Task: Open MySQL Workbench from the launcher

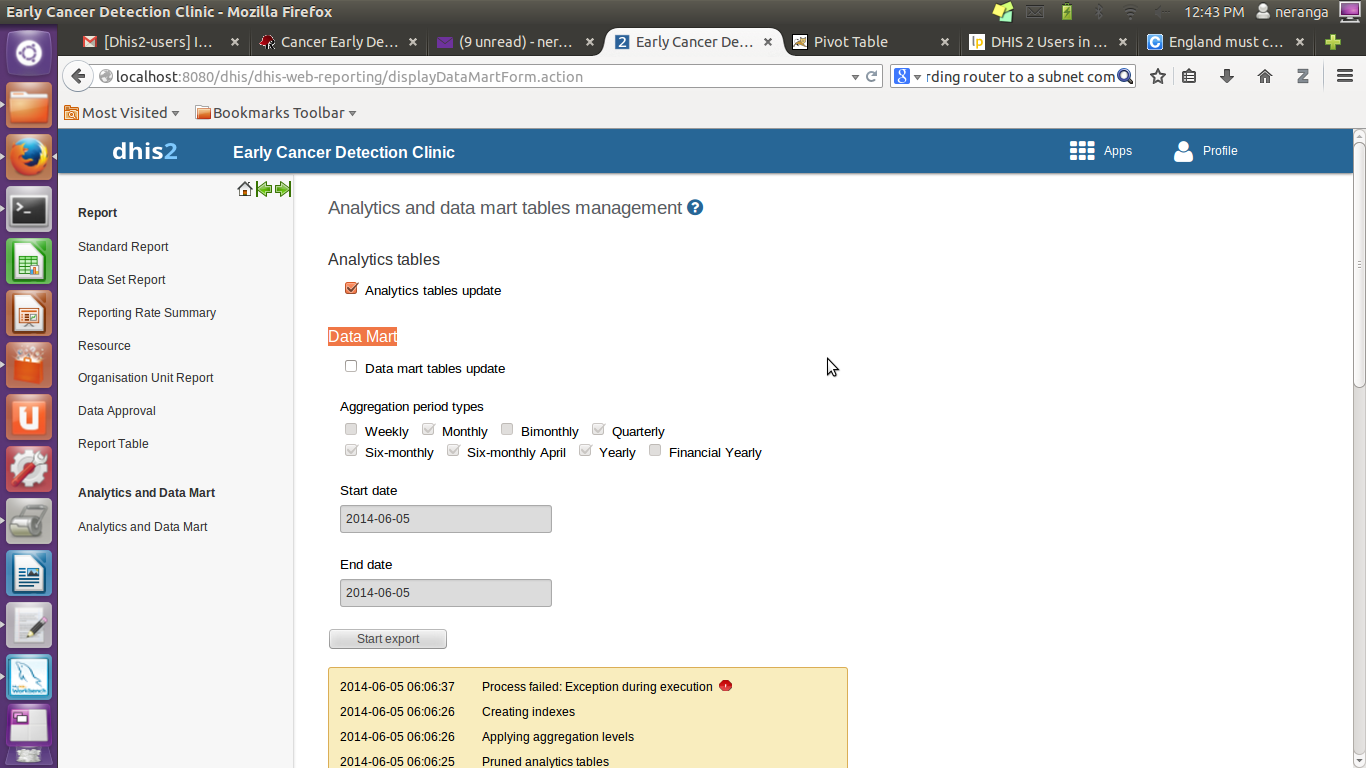Action: point(29,677)
